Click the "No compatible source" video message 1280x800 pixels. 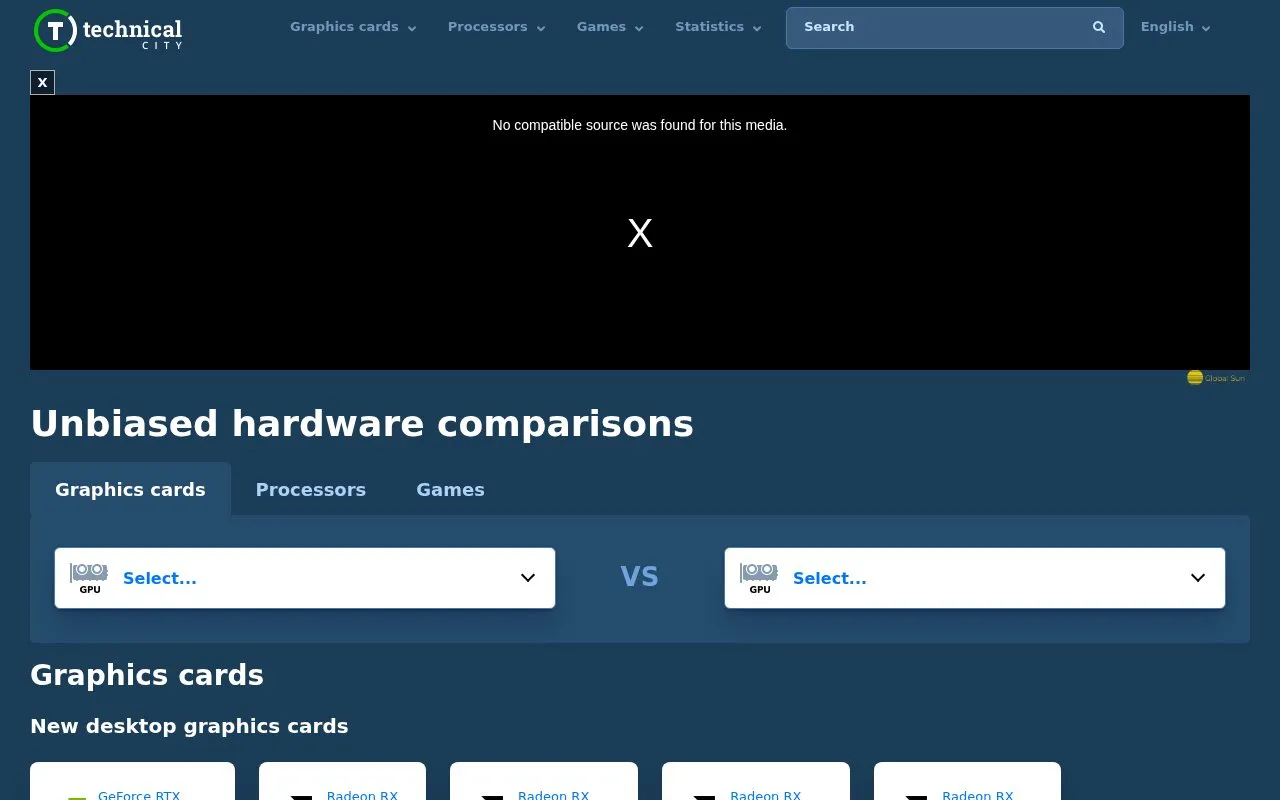tap(640, 125)
